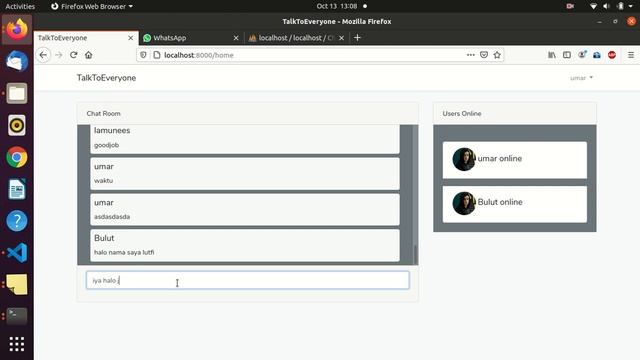This screenshot has height=360, width=640.
Task: Open tracking protection shield icon
Action: pos(143,55)
